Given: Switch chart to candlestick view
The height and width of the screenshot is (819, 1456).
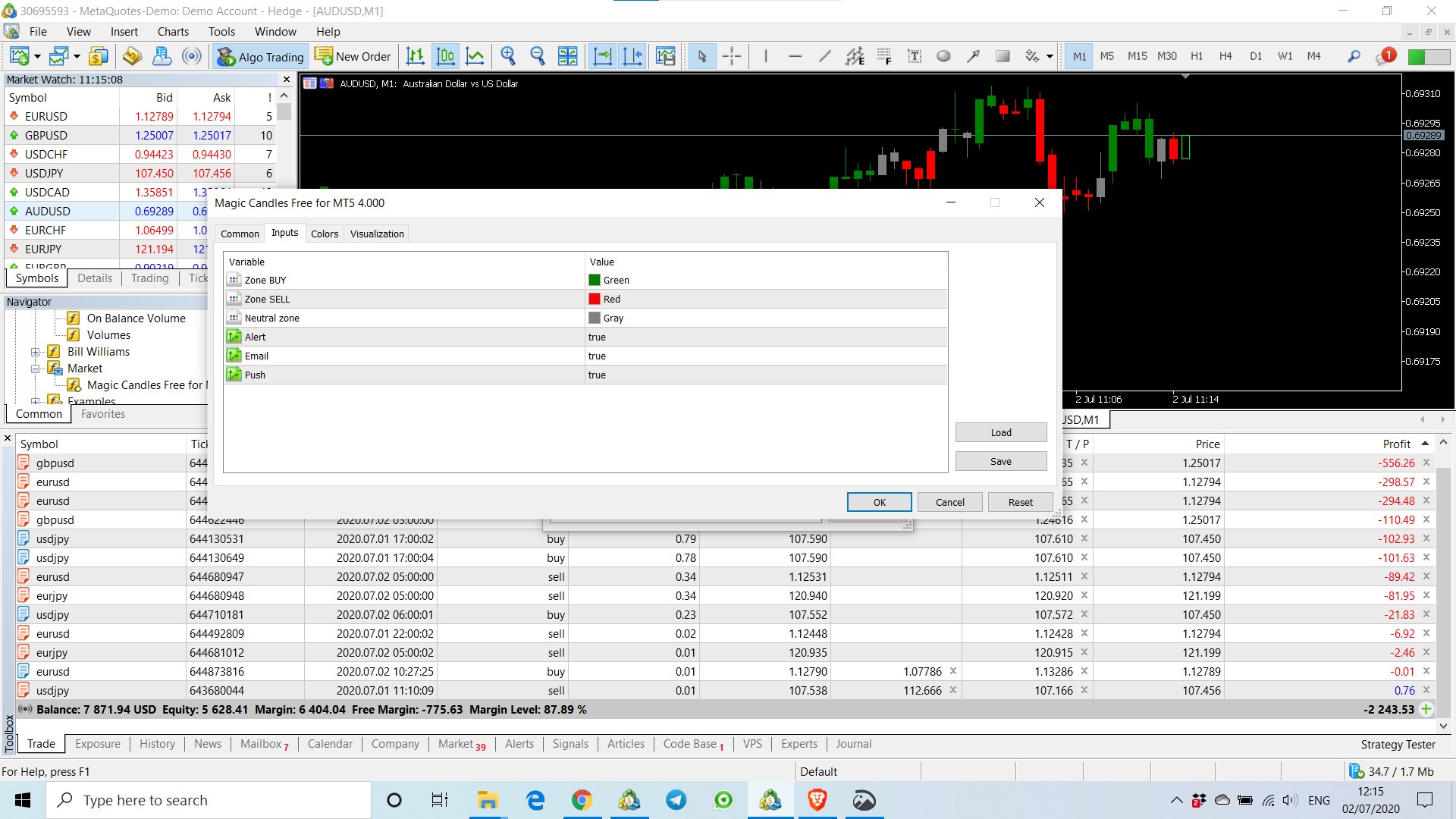Looking at the screenshot, I should coord(446,56).
